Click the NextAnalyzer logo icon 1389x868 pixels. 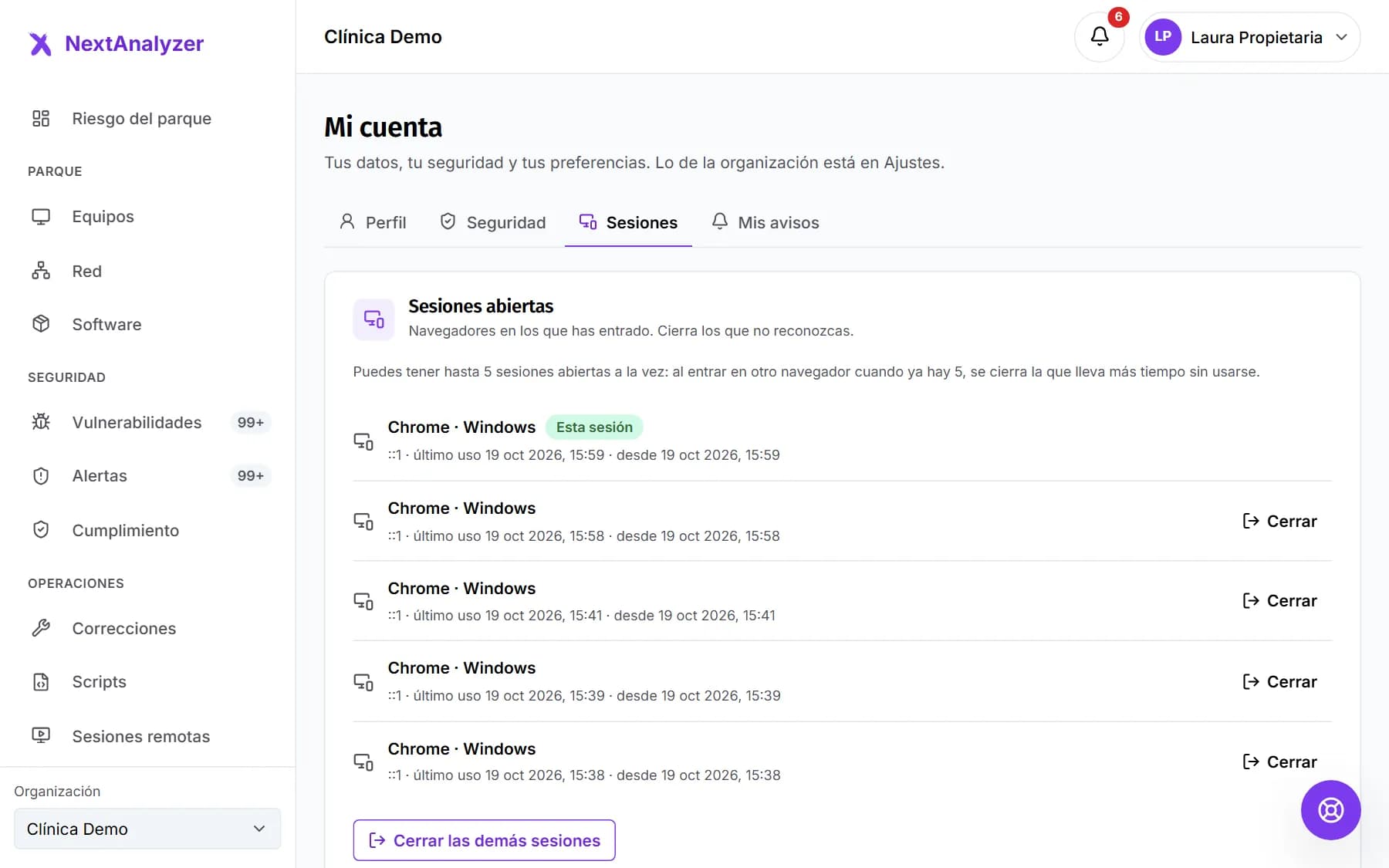40,44
